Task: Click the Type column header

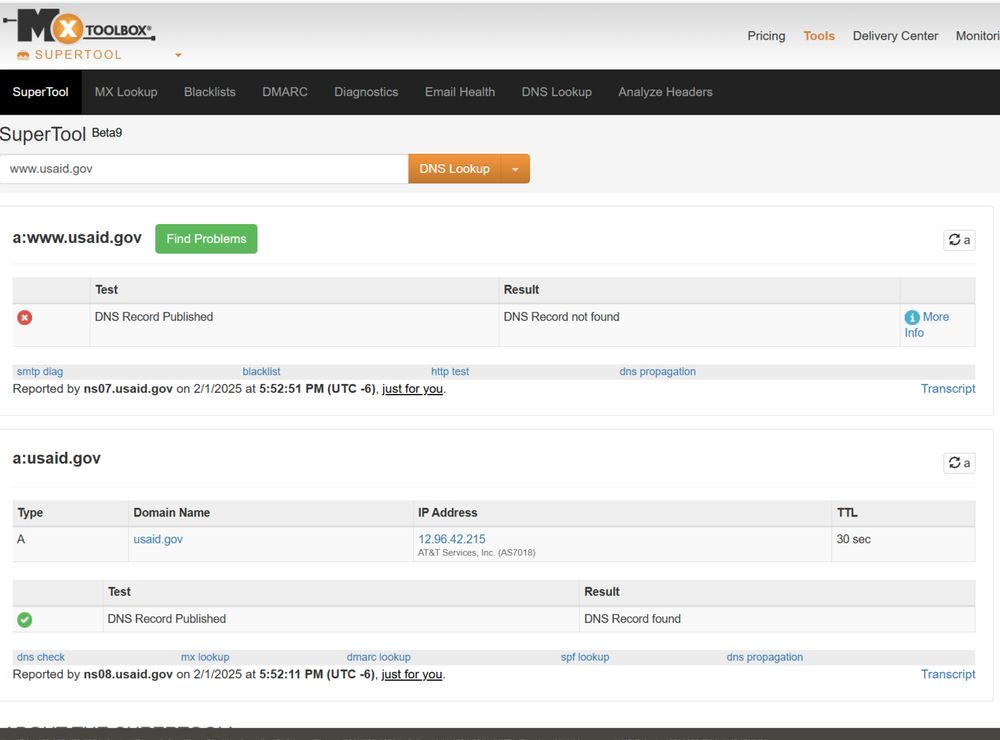Action: tap(31, 512)
